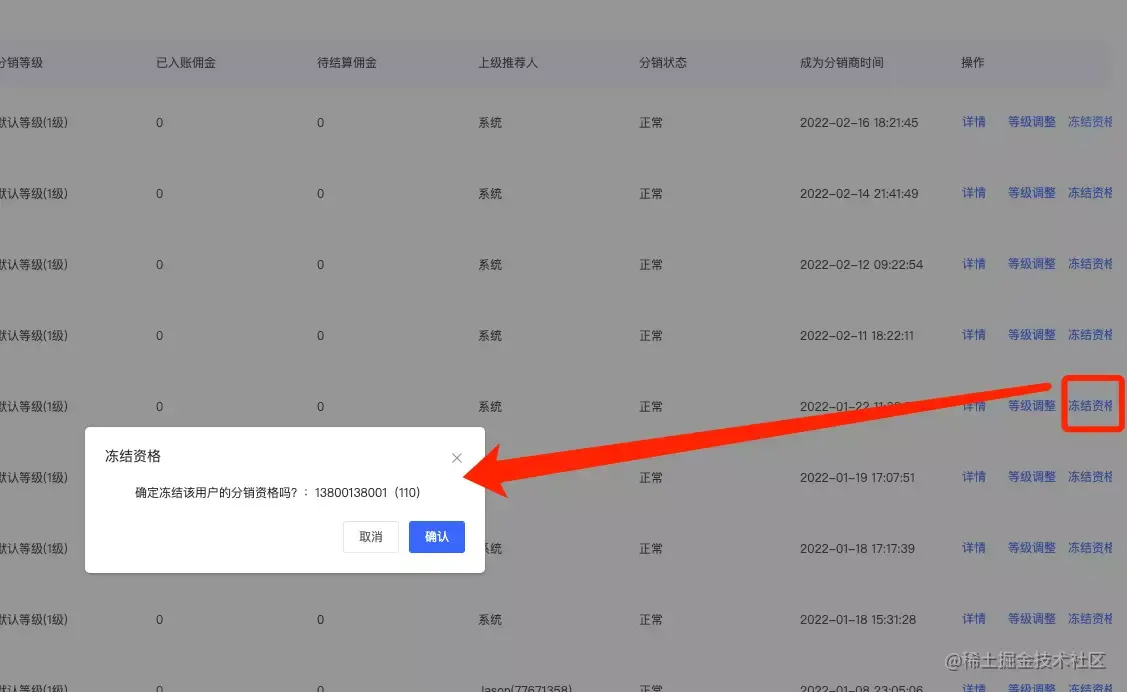The width and height of the screenshot is (1127, 692).
Task: Open 详情 for the 2022-02-14 21:41:49 row
Action: (974, 193)
